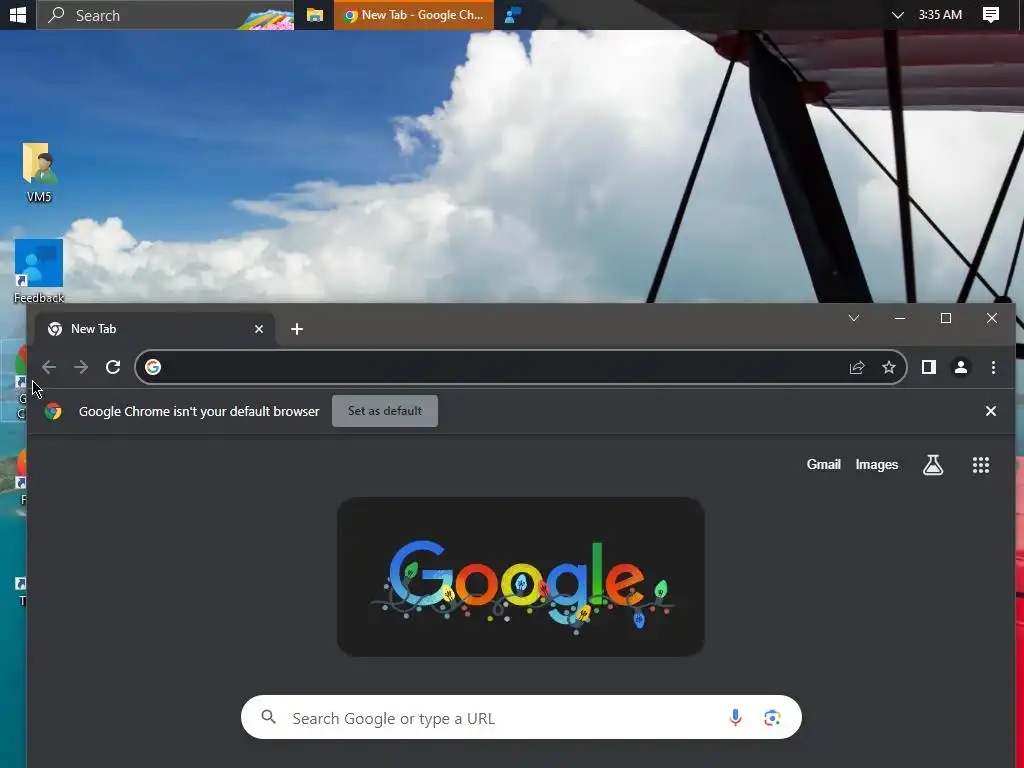Click the Windows taskbar Search box
Viewport: 1024px width, 768px height.
point(165,14)
